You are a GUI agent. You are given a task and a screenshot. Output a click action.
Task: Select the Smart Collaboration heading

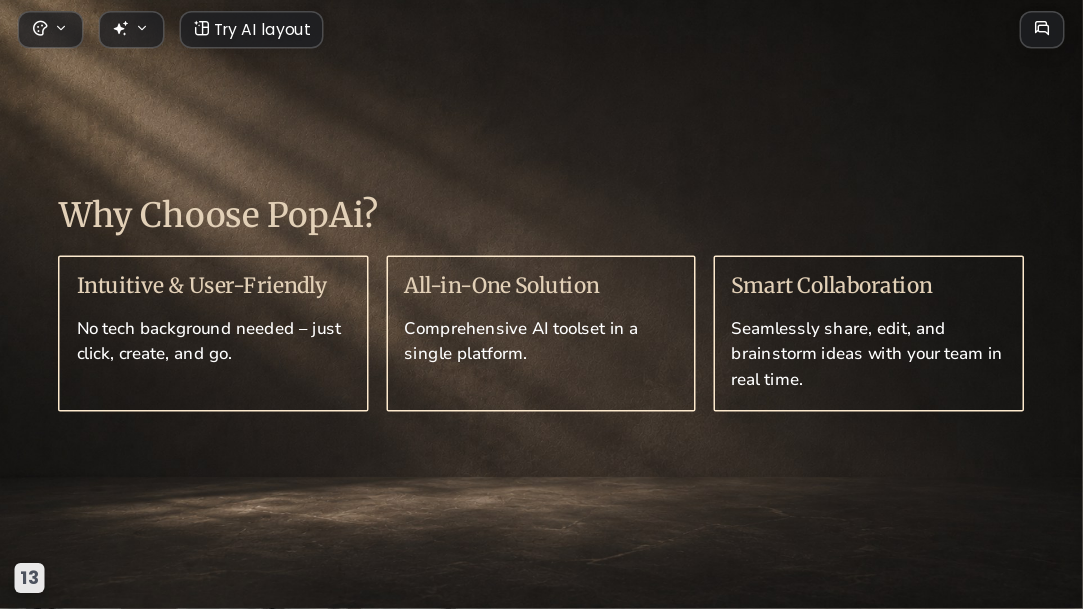tap(832, 286)
